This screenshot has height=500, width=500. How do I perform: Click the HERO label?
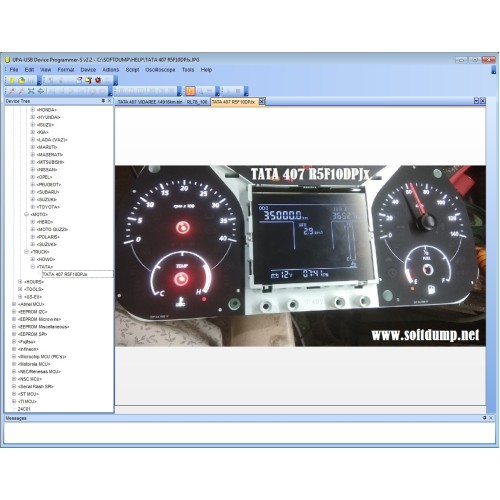pos(45,222)
